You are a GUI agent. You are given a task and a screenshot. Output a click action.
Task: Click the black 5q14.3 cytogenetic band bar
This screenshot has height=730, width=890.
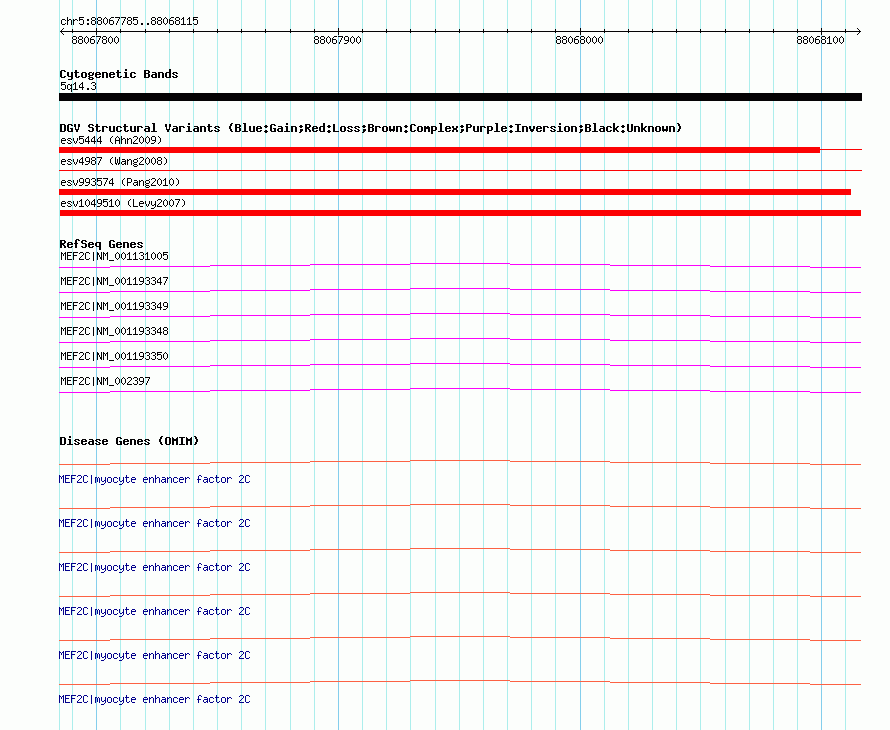click(x=460, y=97)
